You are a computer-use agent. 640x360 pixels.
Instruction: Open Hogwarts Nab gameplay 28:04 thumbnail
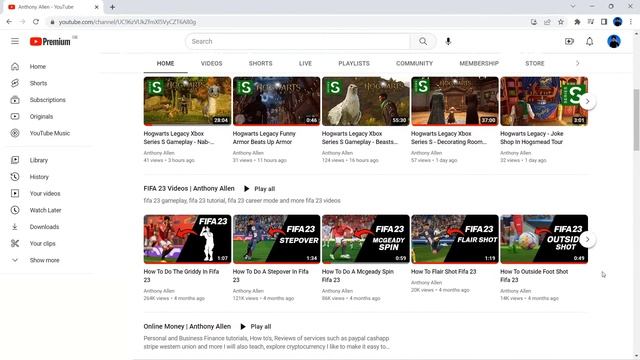click(x=187, y=101)
